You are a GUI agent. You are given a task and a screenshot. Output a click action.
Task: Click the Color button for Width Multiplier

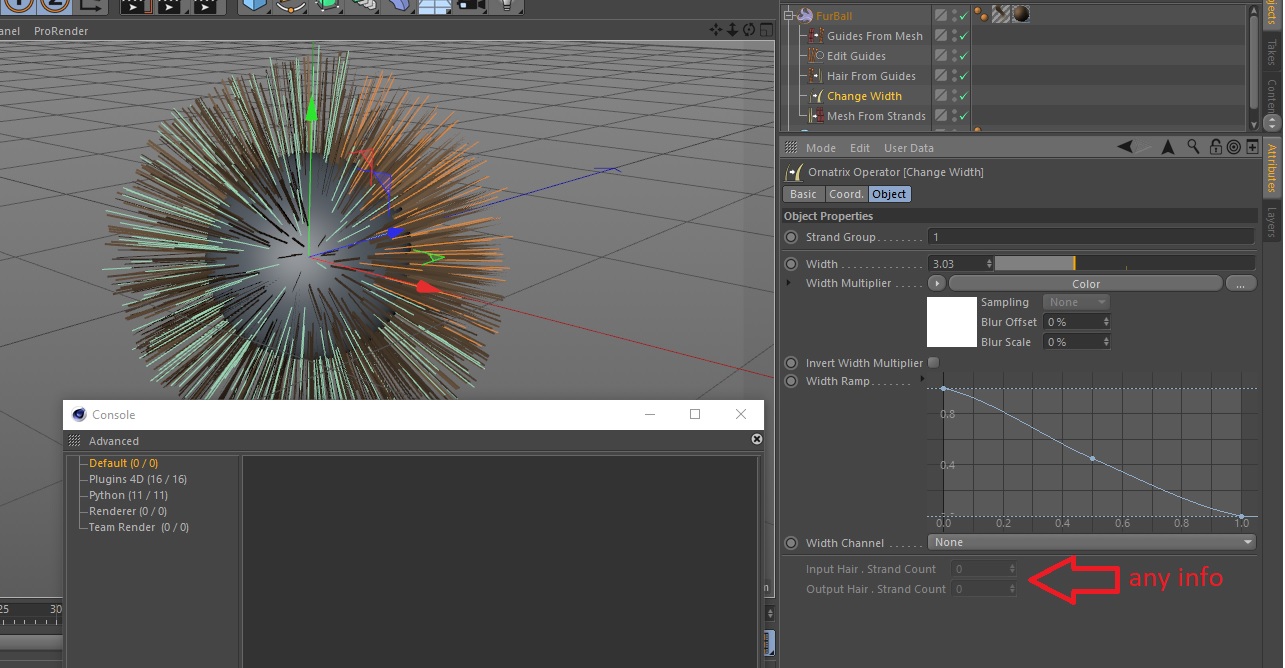(x=1085, y=284)
